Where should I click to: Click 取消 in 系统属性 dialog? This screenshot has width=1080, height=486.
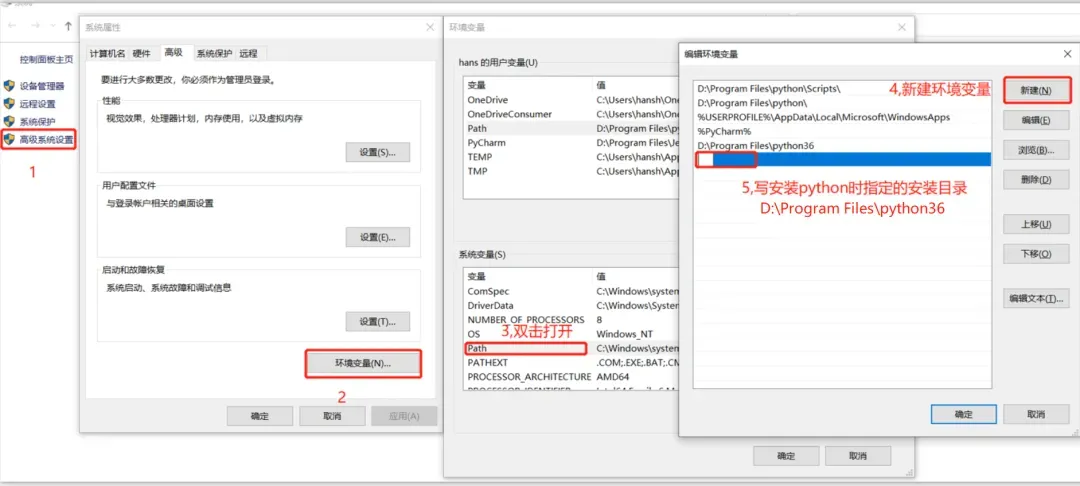point(331,416)
